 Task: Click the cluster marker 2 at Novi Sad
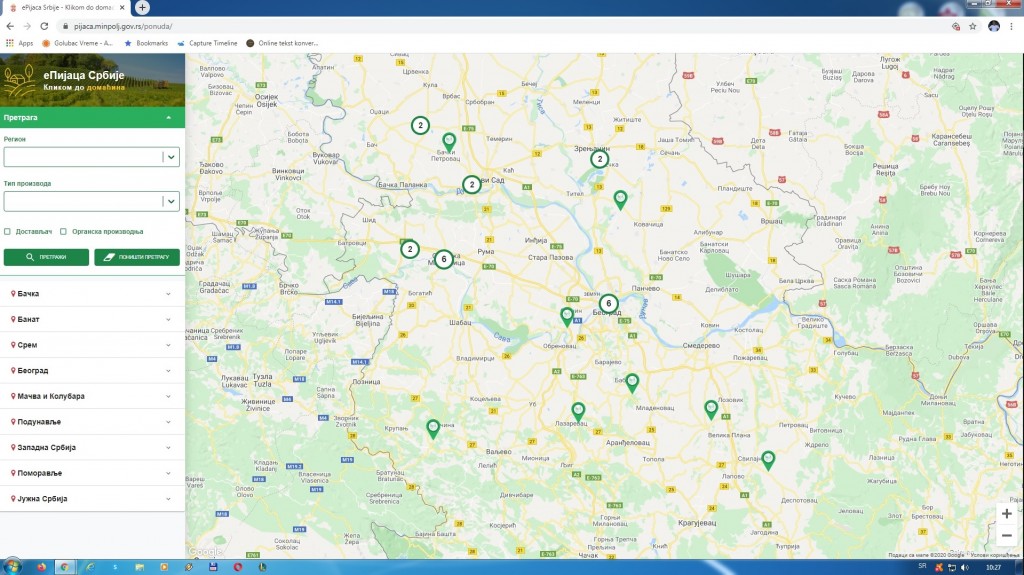[472, 184]
